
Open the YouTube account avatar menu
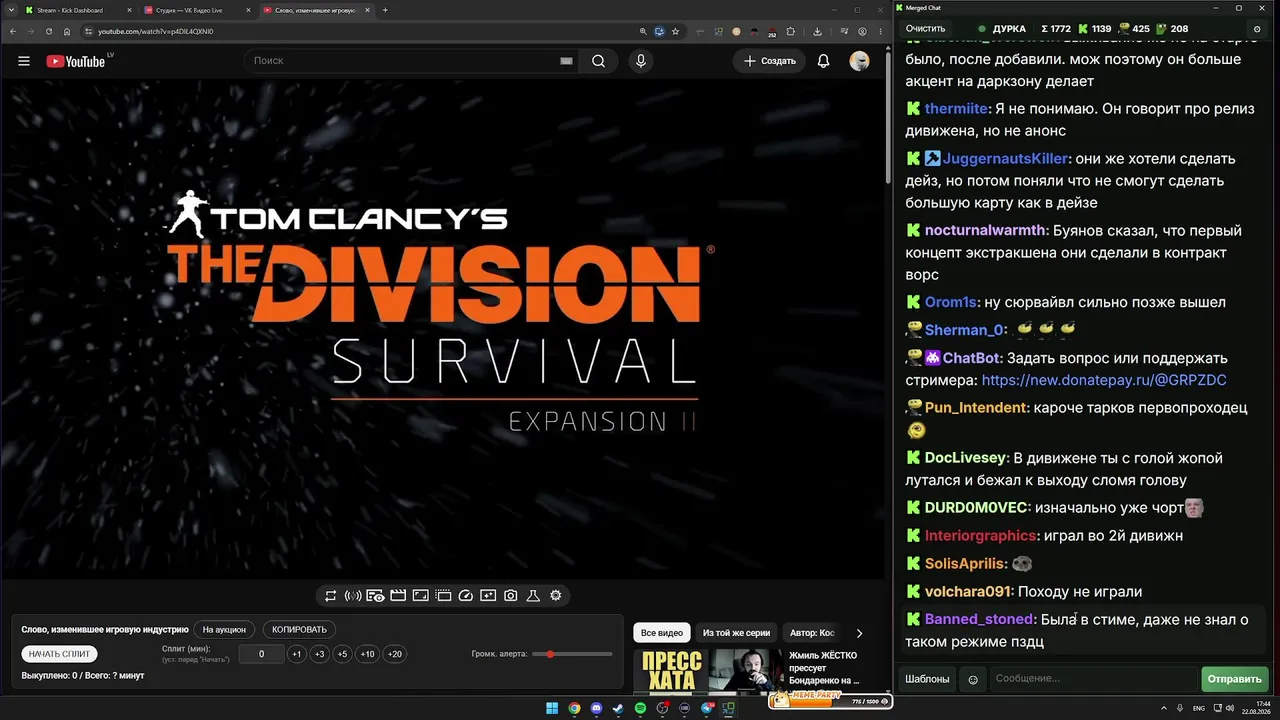tap(859, 61)
